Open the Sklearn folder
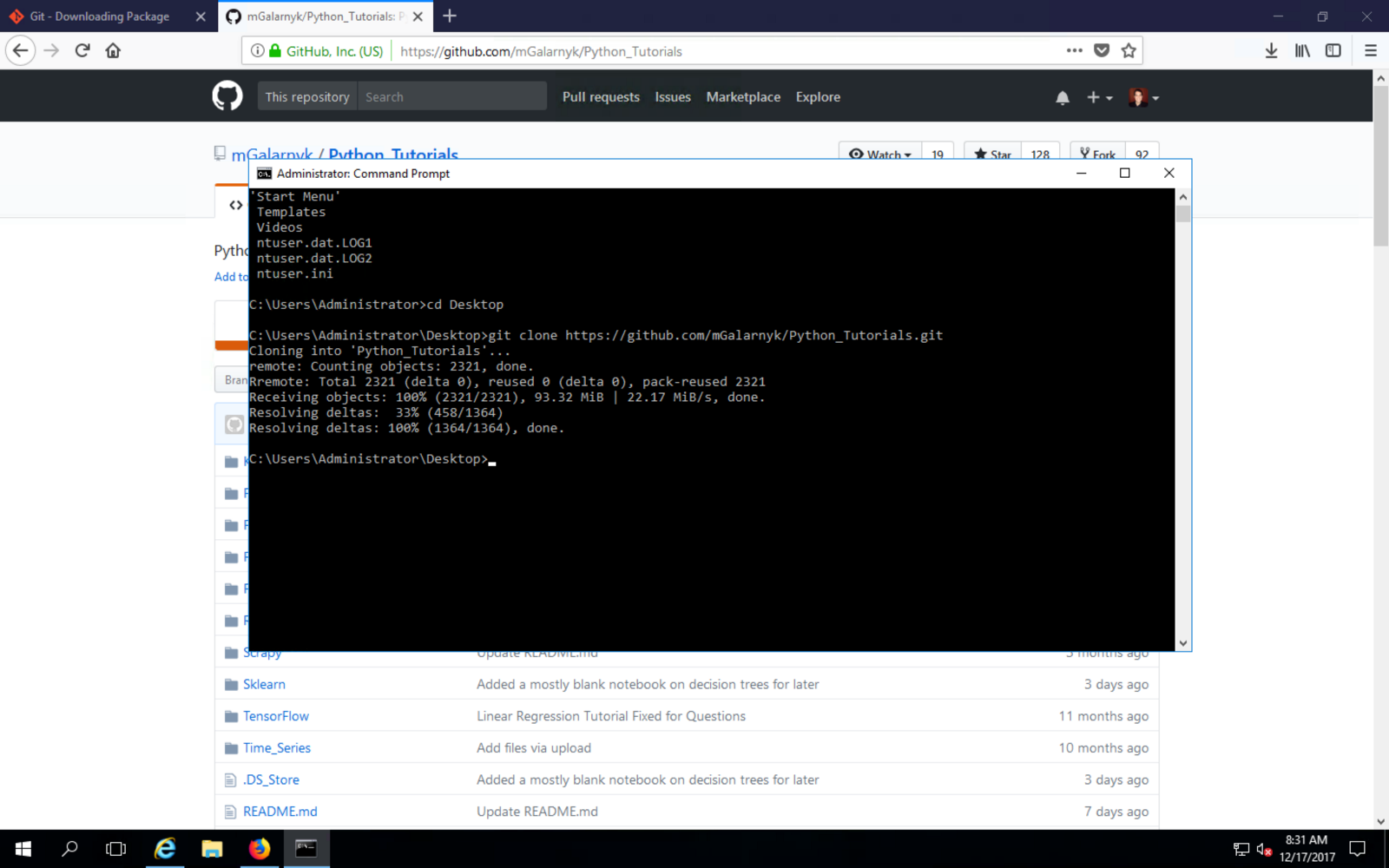Screen dimensions: 1389x868 click(264, 684)
